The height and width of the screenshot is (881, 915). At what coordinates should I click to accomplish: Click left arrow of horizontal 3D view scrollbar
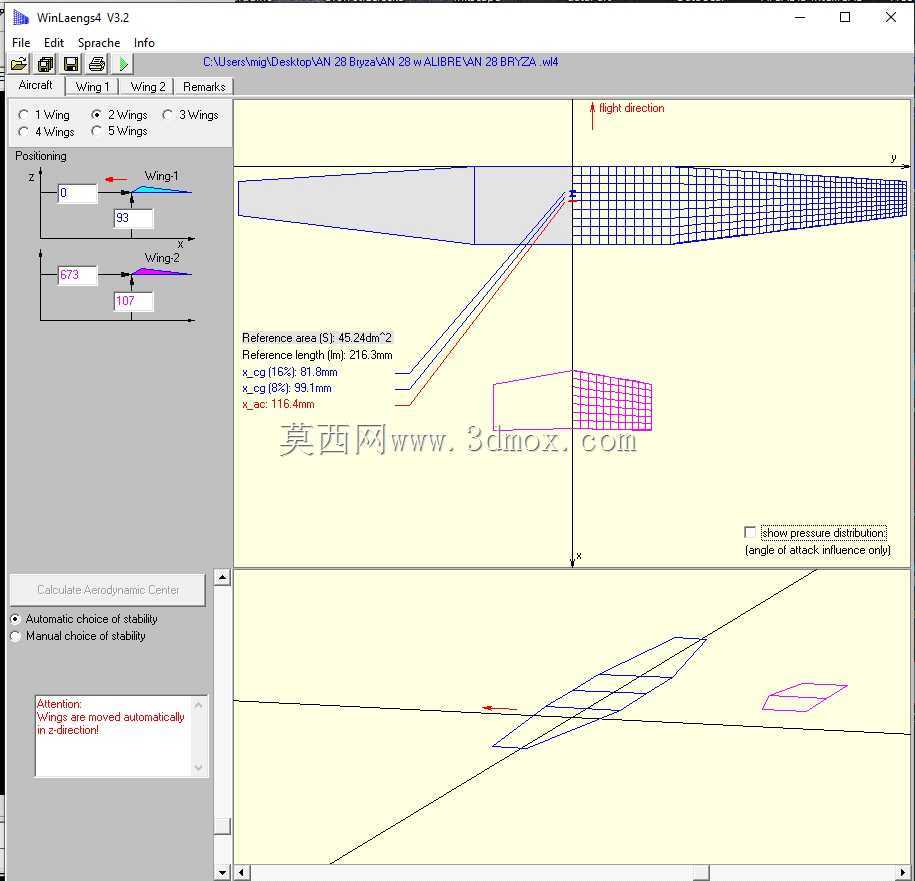click(x=242, y=873)
